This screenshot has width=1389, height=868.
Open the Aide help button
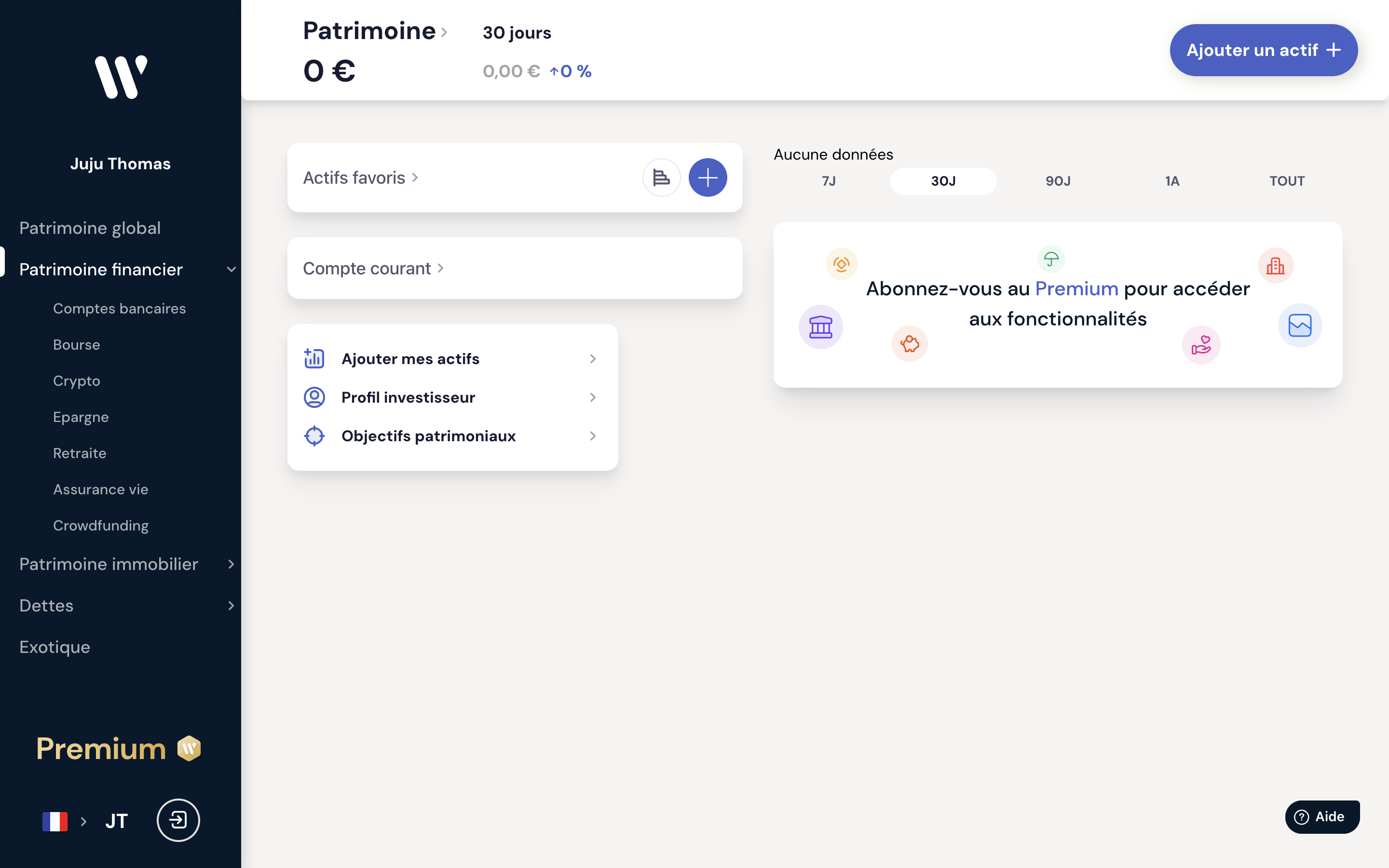tap(1322, 816)
